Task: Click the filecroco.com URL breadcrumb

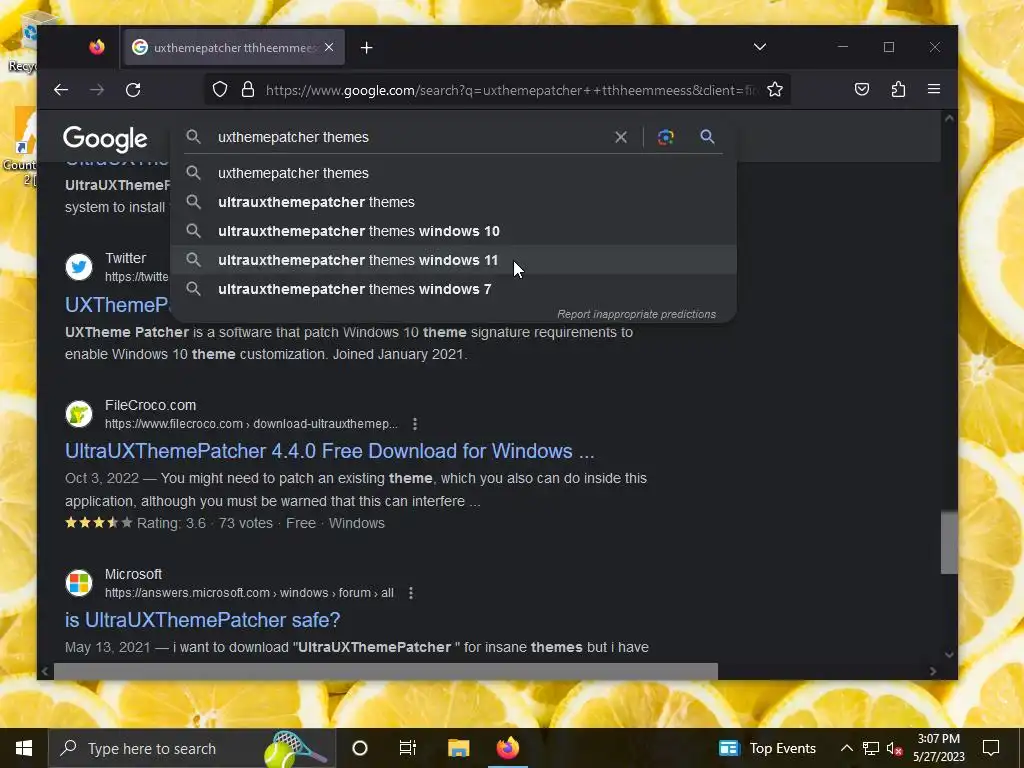Action: coord(251,424)
